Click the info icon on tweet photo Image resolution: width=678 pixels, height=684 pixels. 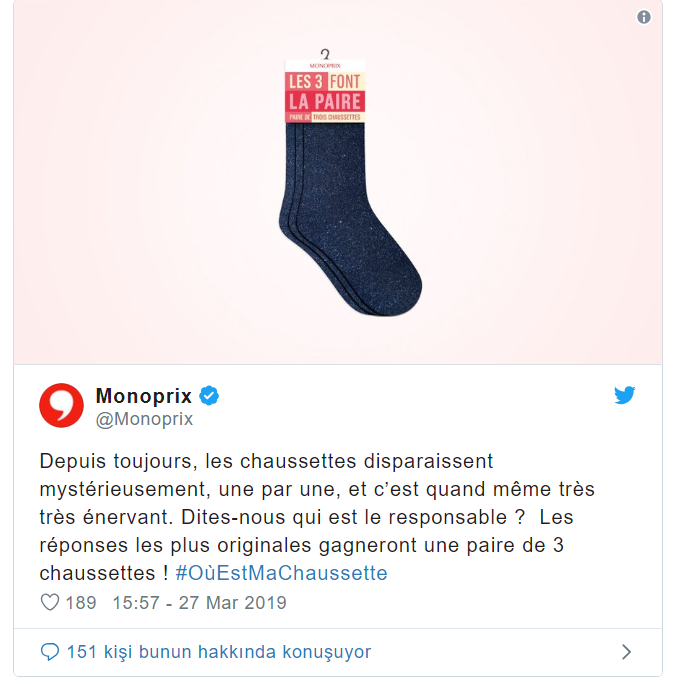[644, 17]
